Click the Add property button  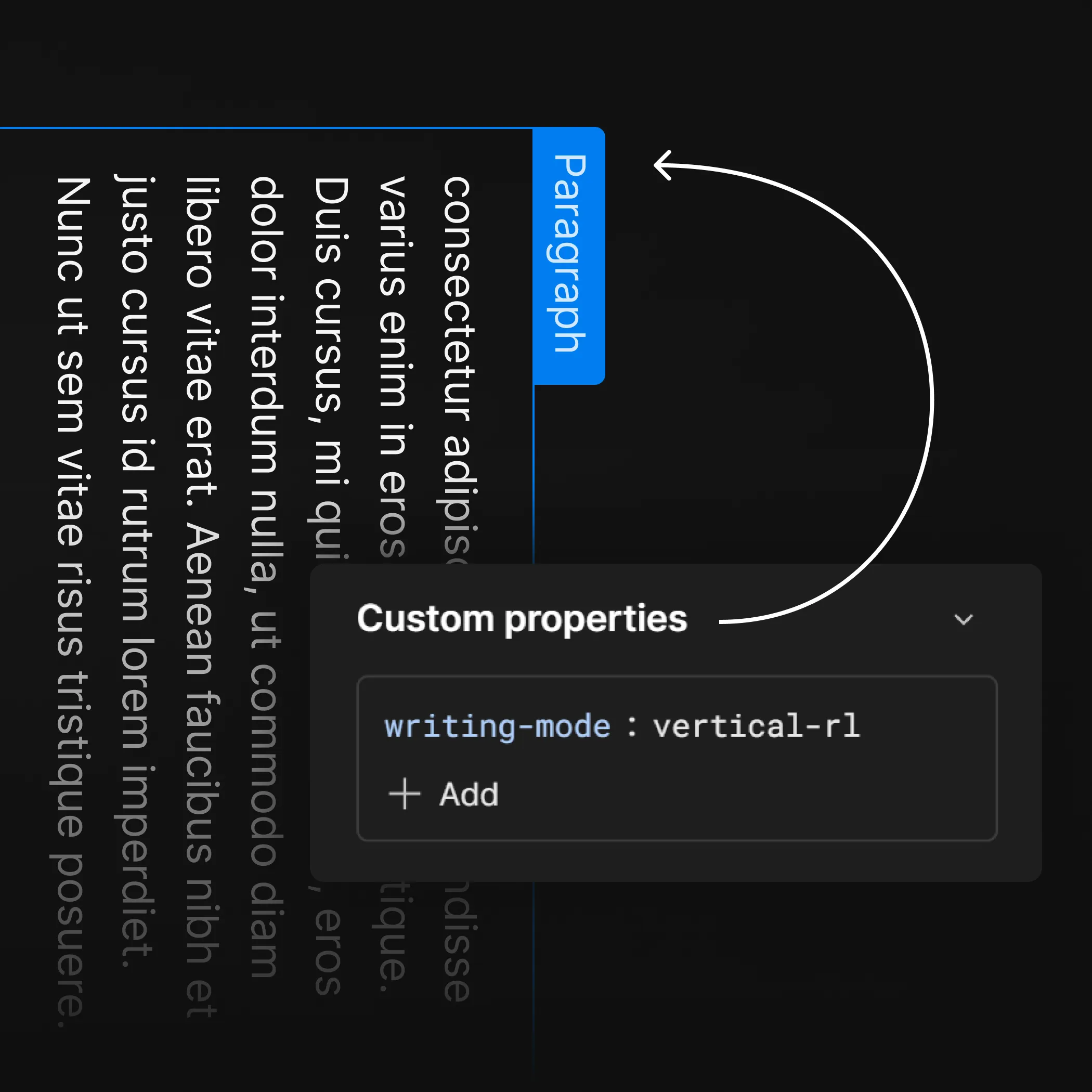(444, 794)
